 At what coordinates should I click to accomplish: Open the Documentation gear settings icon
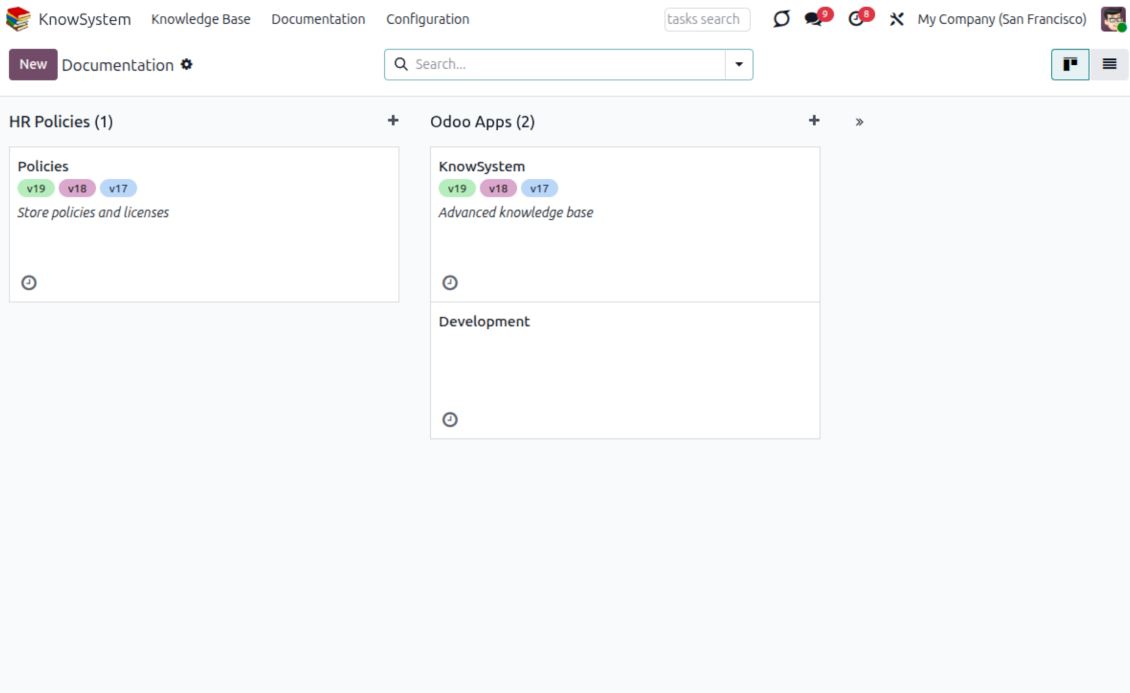[x=186, y=65]
